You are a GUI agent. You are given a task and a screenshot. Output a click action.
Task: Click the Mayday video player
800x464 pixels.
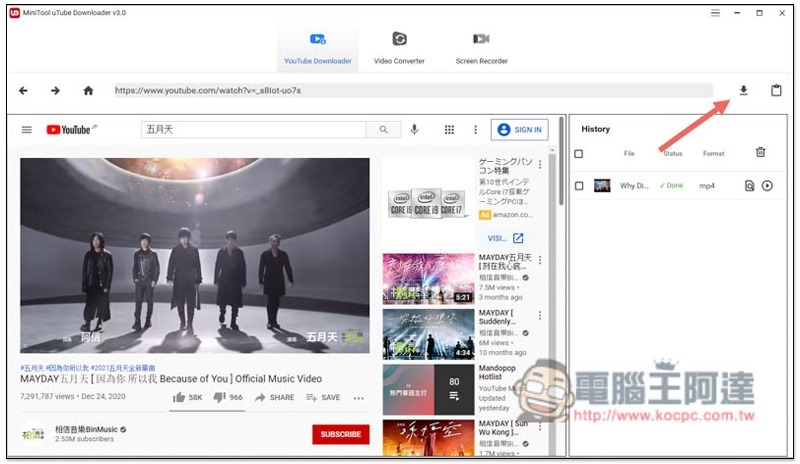[x=194, y=255]
